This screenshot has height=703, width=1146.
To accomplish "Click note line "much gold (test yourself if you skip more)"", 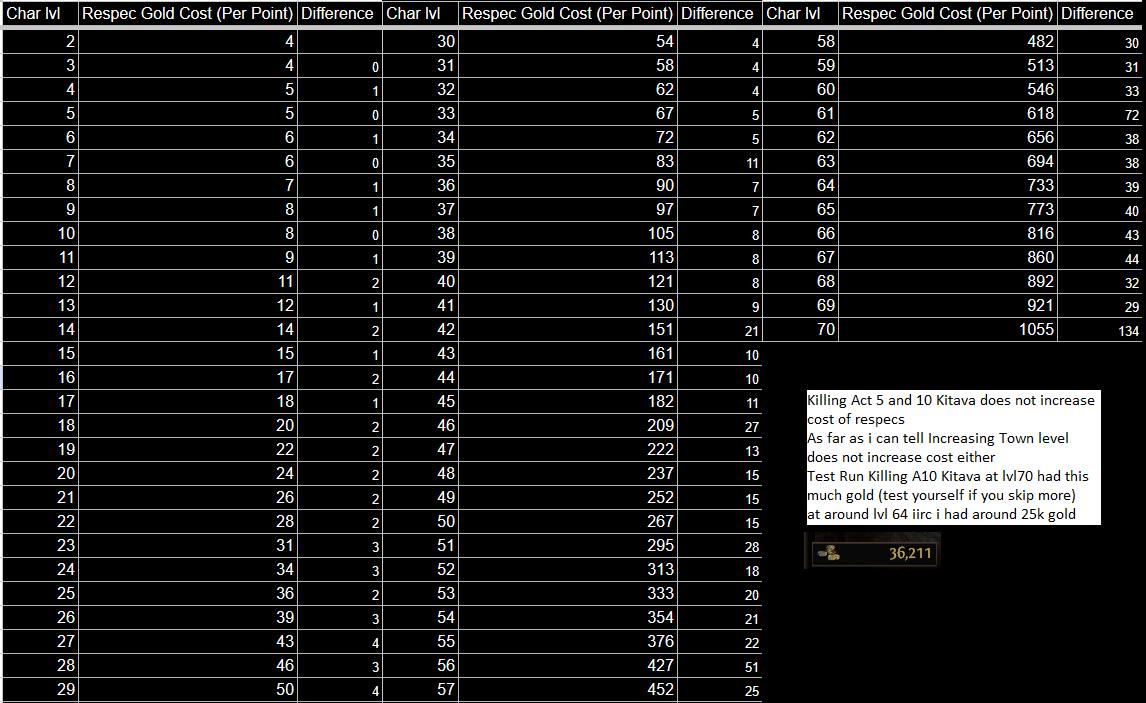I will click(x=941, y=495).
